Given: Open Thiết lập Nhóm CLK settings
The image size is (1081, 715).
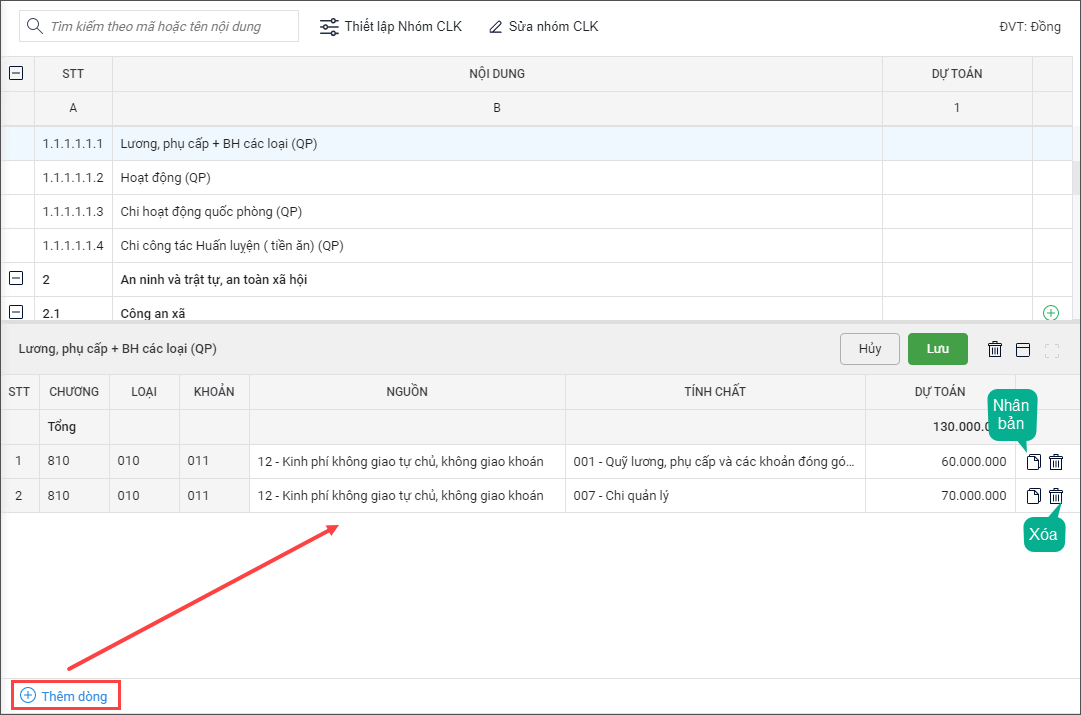Looking at the screenshot, I should point(391,27).
